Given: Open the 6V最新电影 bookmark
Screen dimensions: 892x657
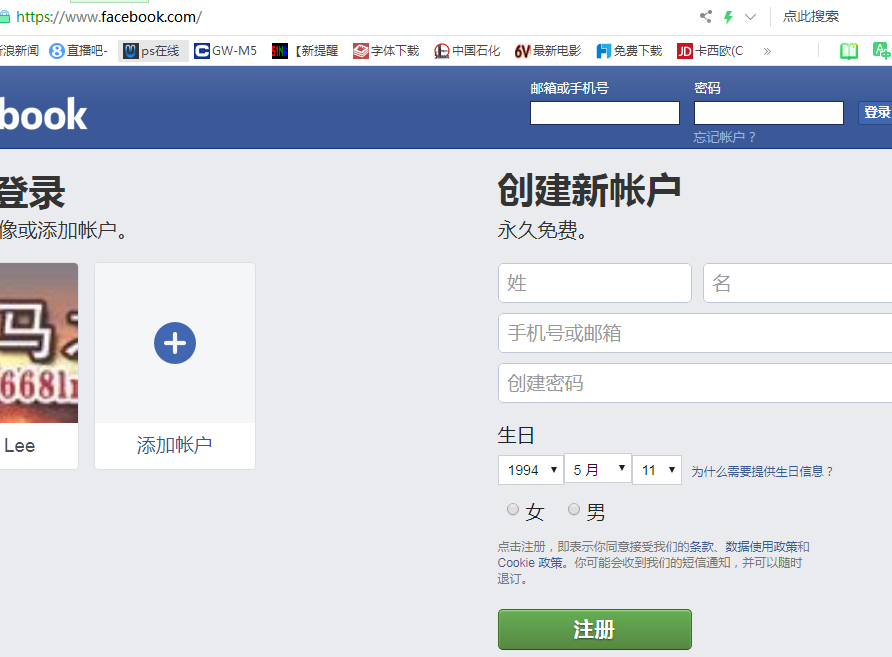Looking at the screenshot, I should pos(547,51).
